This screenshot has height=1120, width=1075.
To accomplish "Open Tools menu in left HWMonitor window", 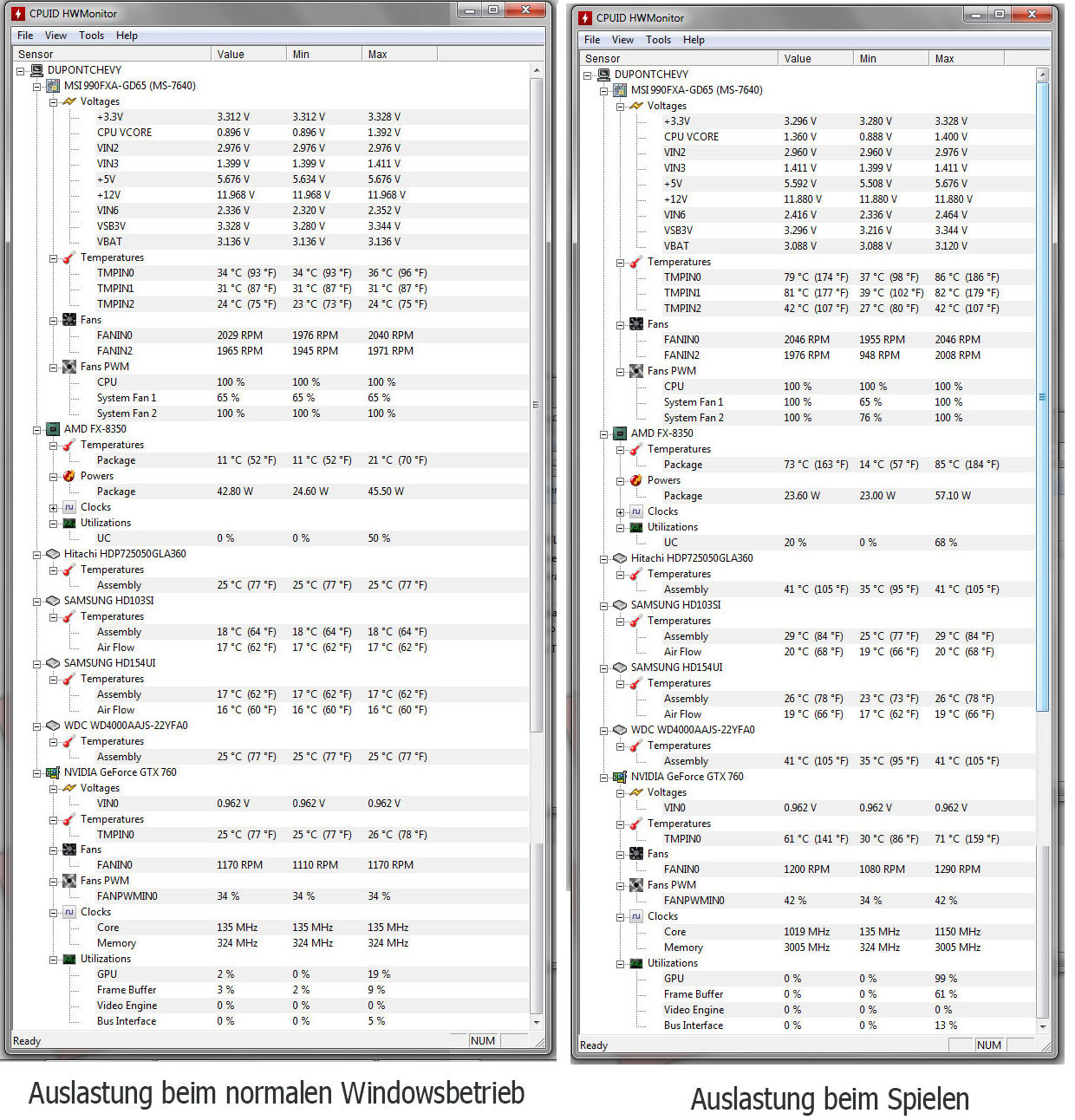I will pos(91,36).
